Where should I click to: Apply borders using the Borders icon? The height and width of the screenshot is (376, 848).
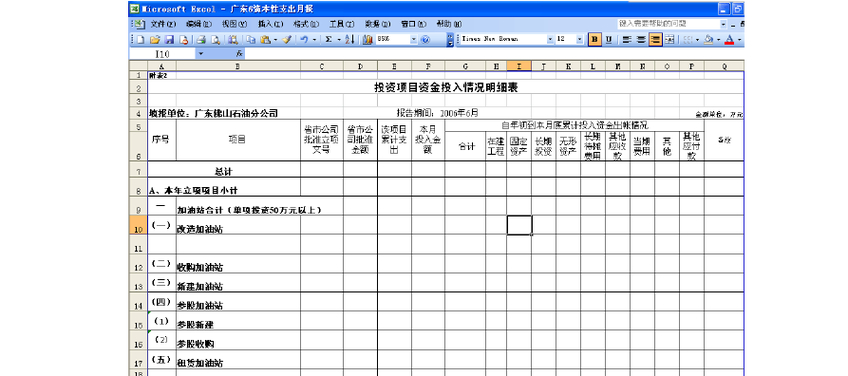(688, 39)
